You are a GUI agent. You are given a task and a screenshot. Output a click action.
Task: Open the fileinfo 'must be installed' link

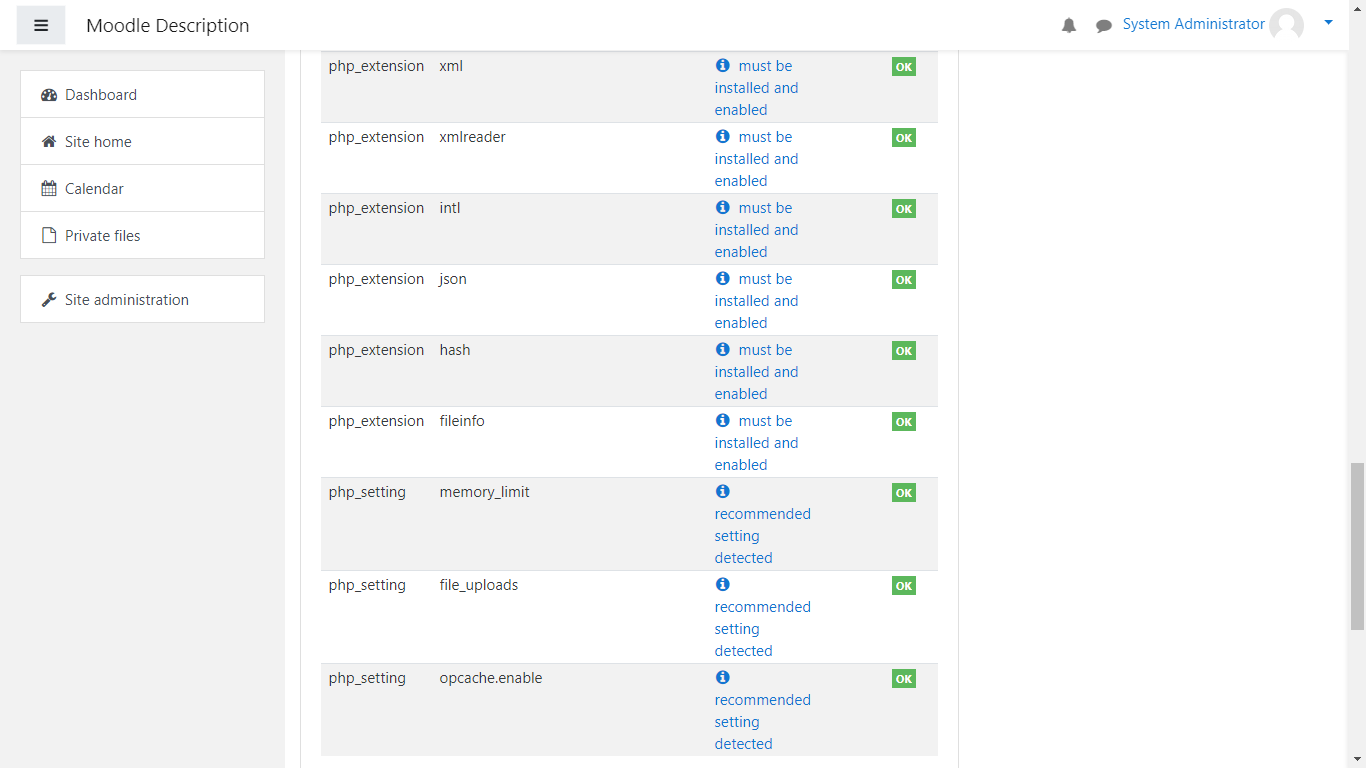coord(756,443)
